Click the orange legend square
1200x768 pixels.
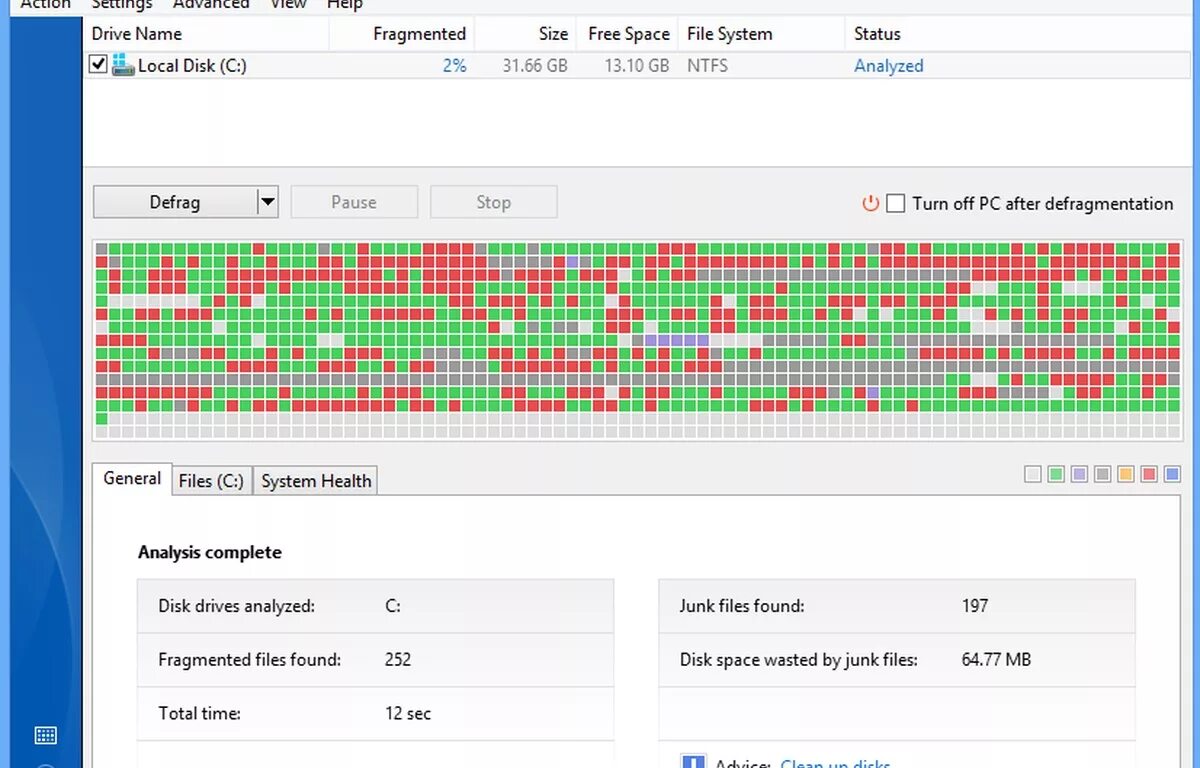click(x=1126, y=474)
